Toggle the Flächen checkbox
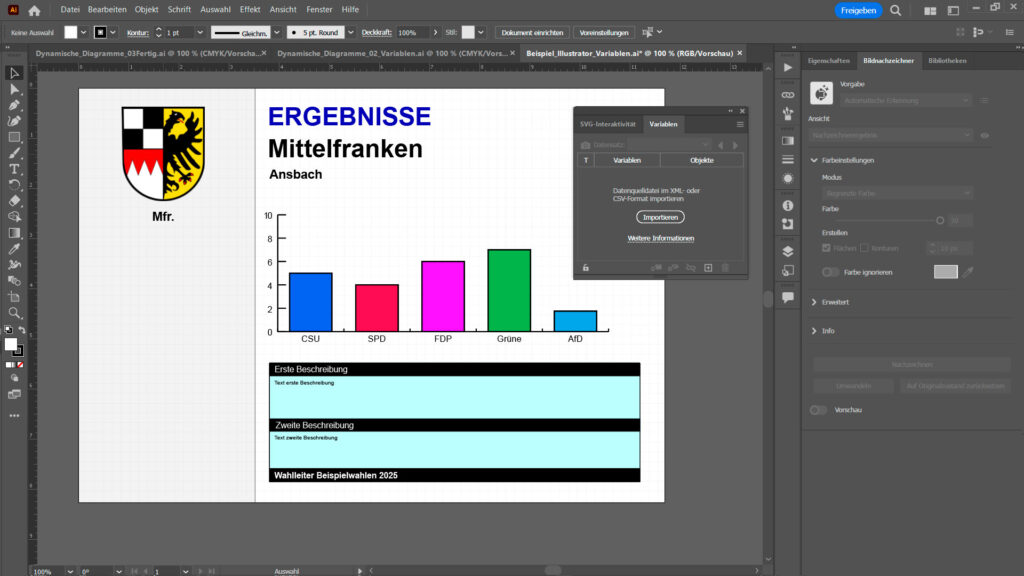Screen dimensions: 1024x576 826,248
